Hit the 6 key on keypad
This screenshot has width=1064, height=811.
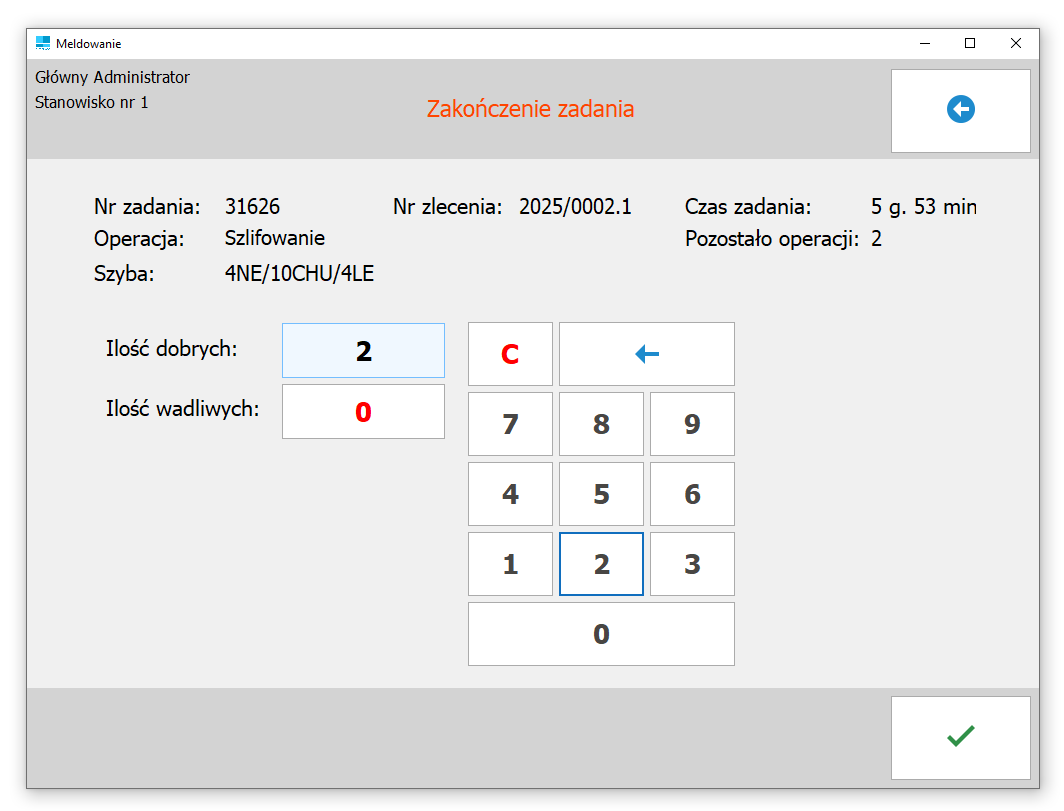(x=692, y=494)
